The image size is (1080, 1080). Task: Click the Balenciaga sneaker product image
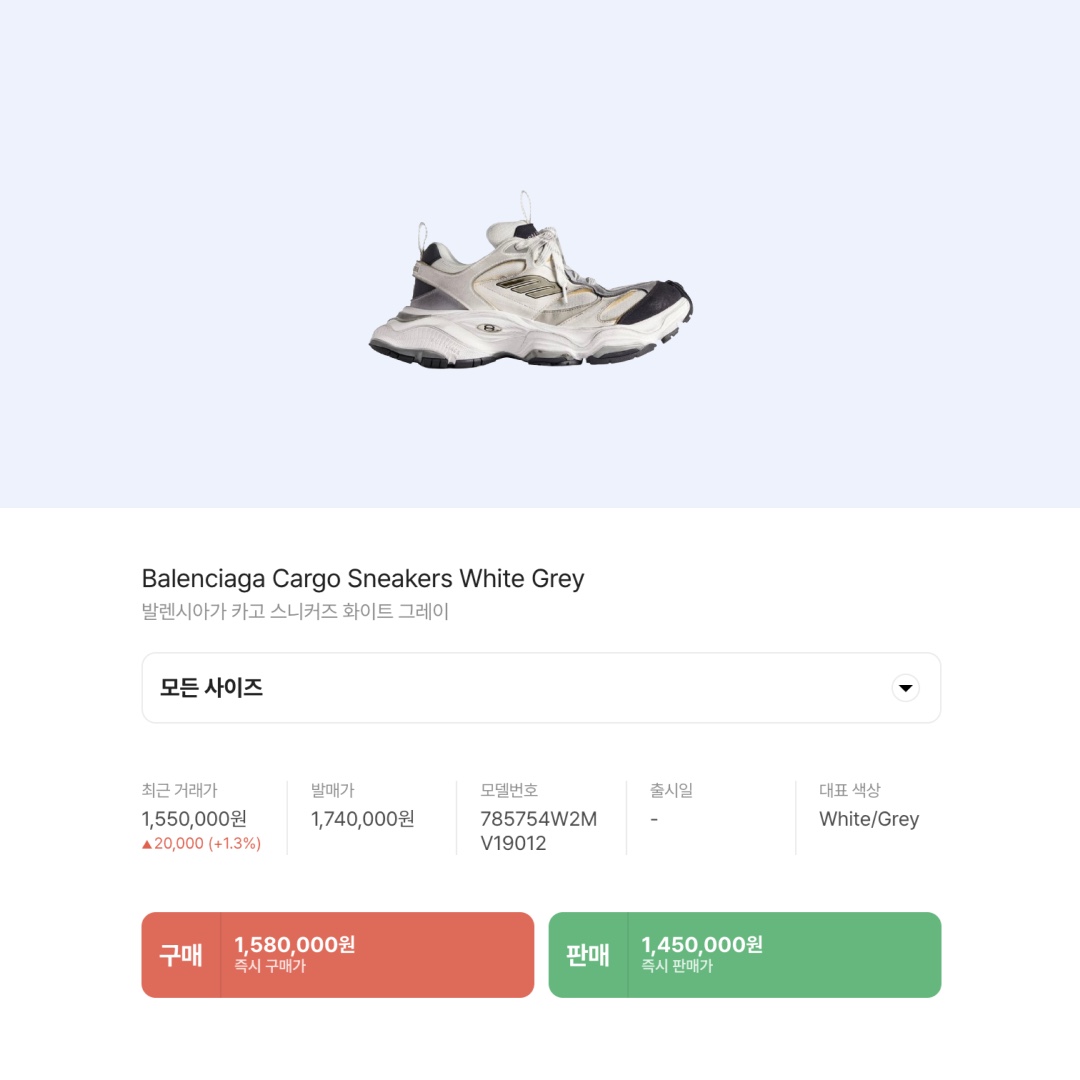tap(531, 280)
